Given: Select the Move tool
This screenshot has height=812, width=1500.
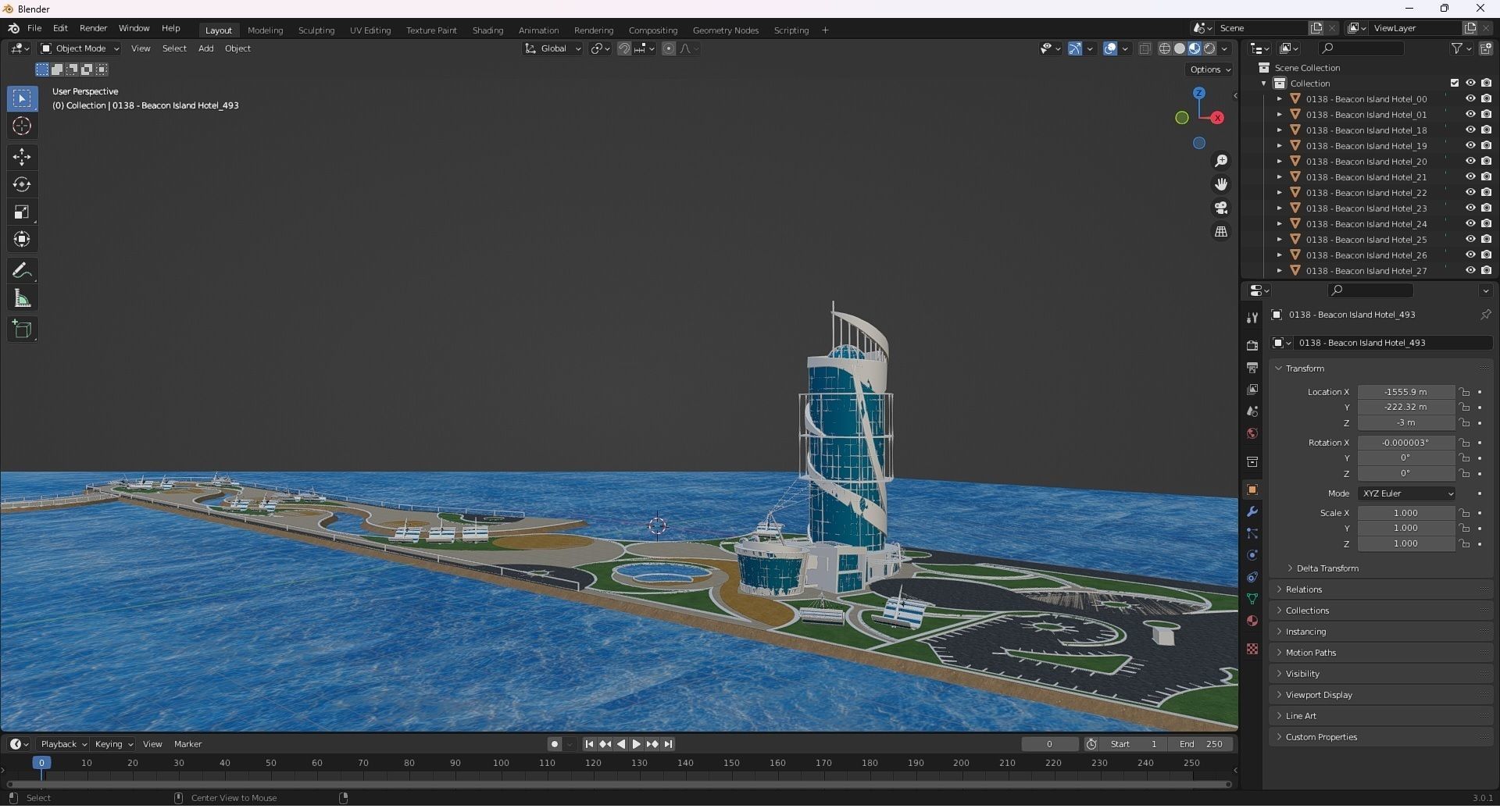Looking at the screenshot, I should point(22,157).
